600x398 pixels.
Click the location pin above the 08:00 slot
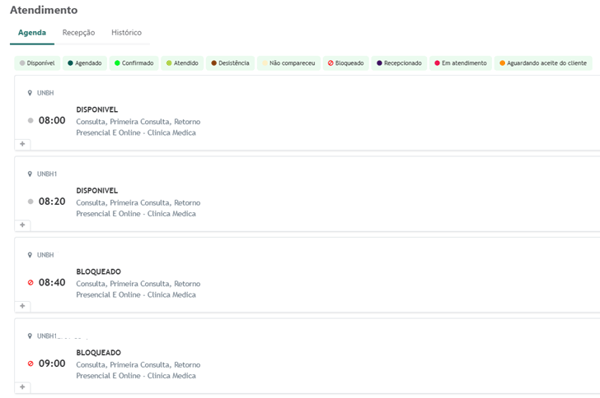tap(30, 93)
